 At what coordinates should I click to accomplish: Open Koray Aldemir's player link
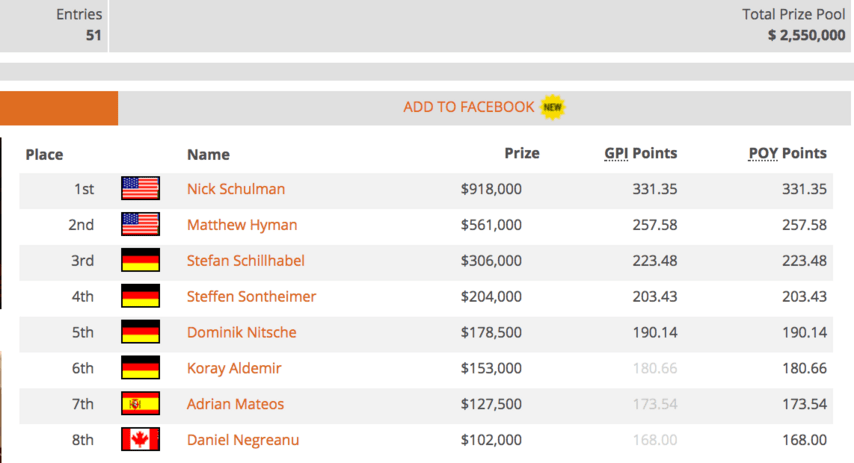coord(234,369)
